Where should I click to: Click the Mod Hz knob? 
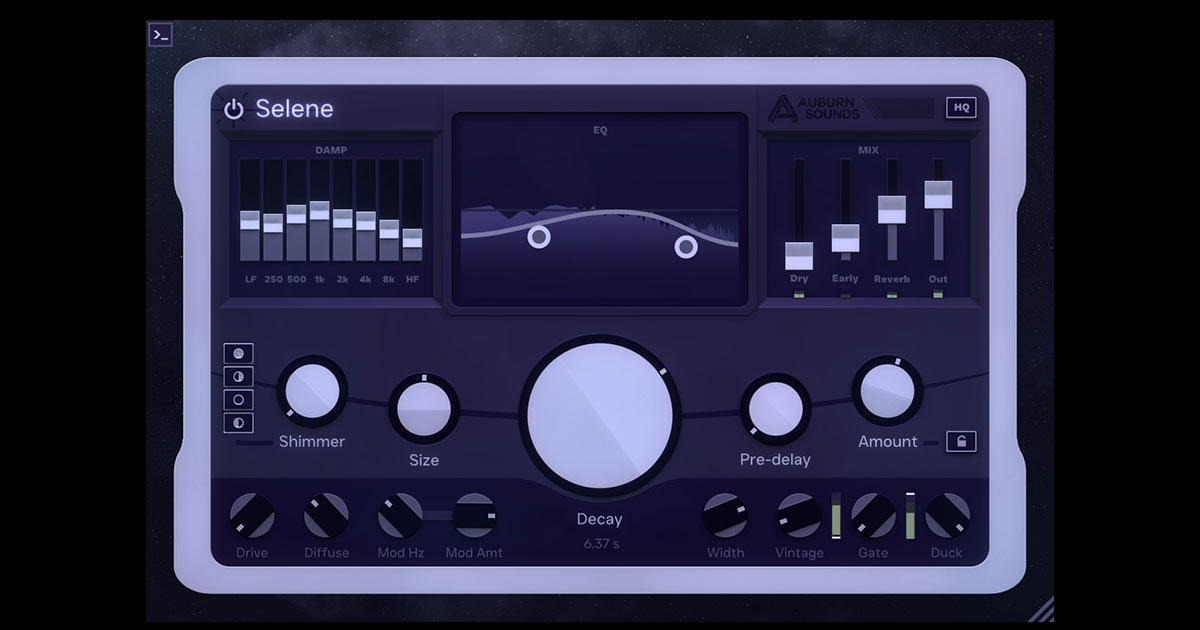pyautogui.click(x=400, y=517)
